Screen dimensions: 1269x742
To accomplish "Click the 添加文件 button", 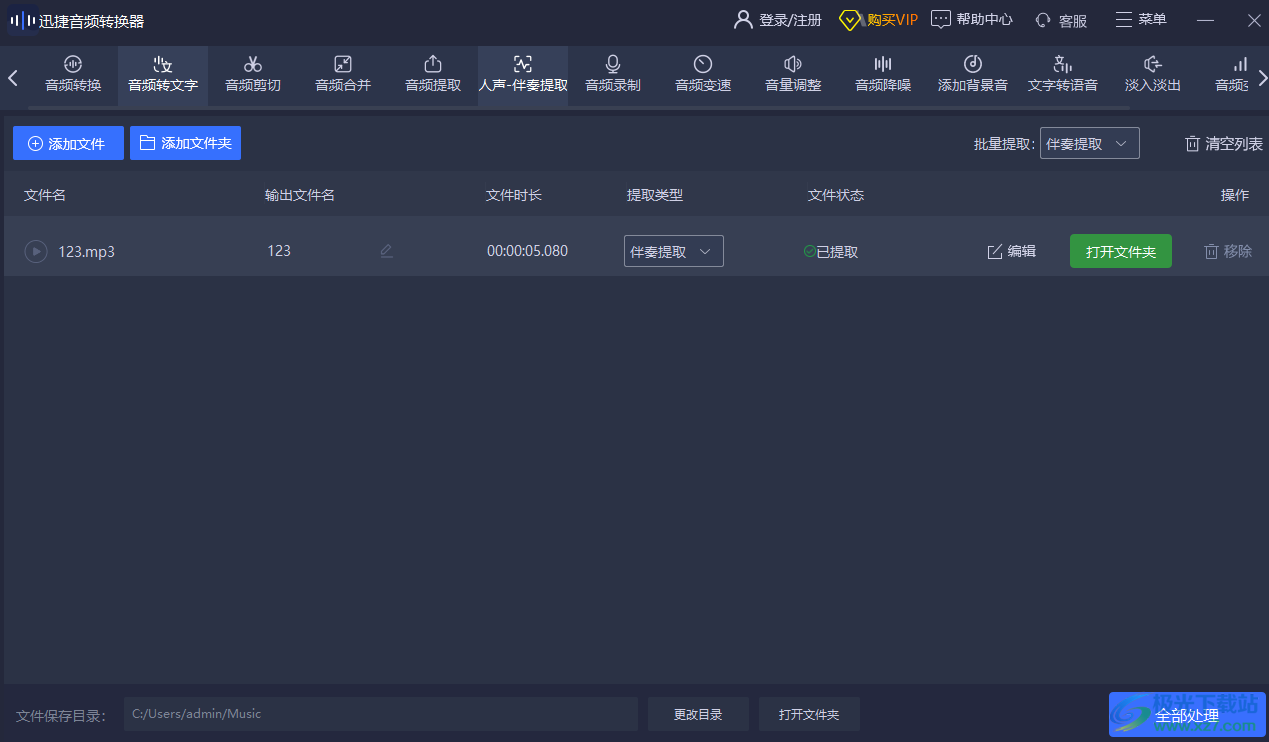I will point(68,144).
